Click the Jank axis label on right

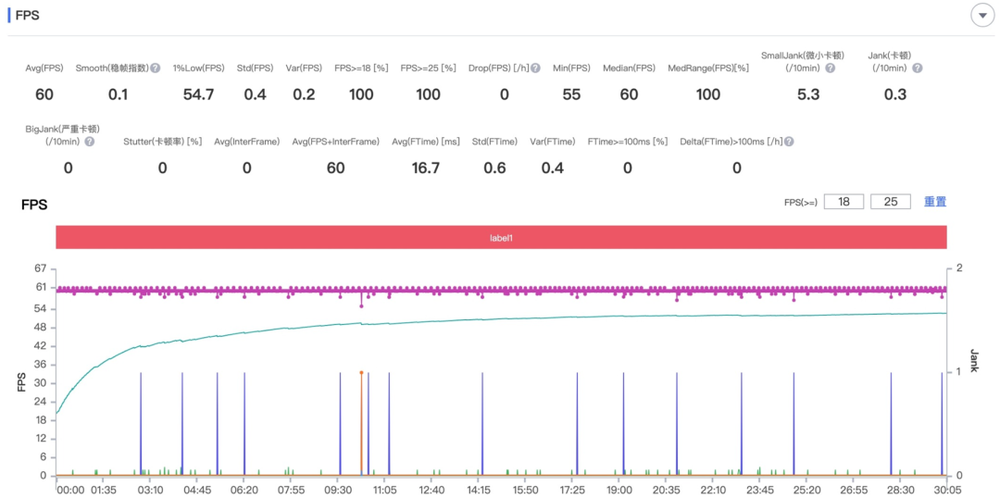coord(973,361)
